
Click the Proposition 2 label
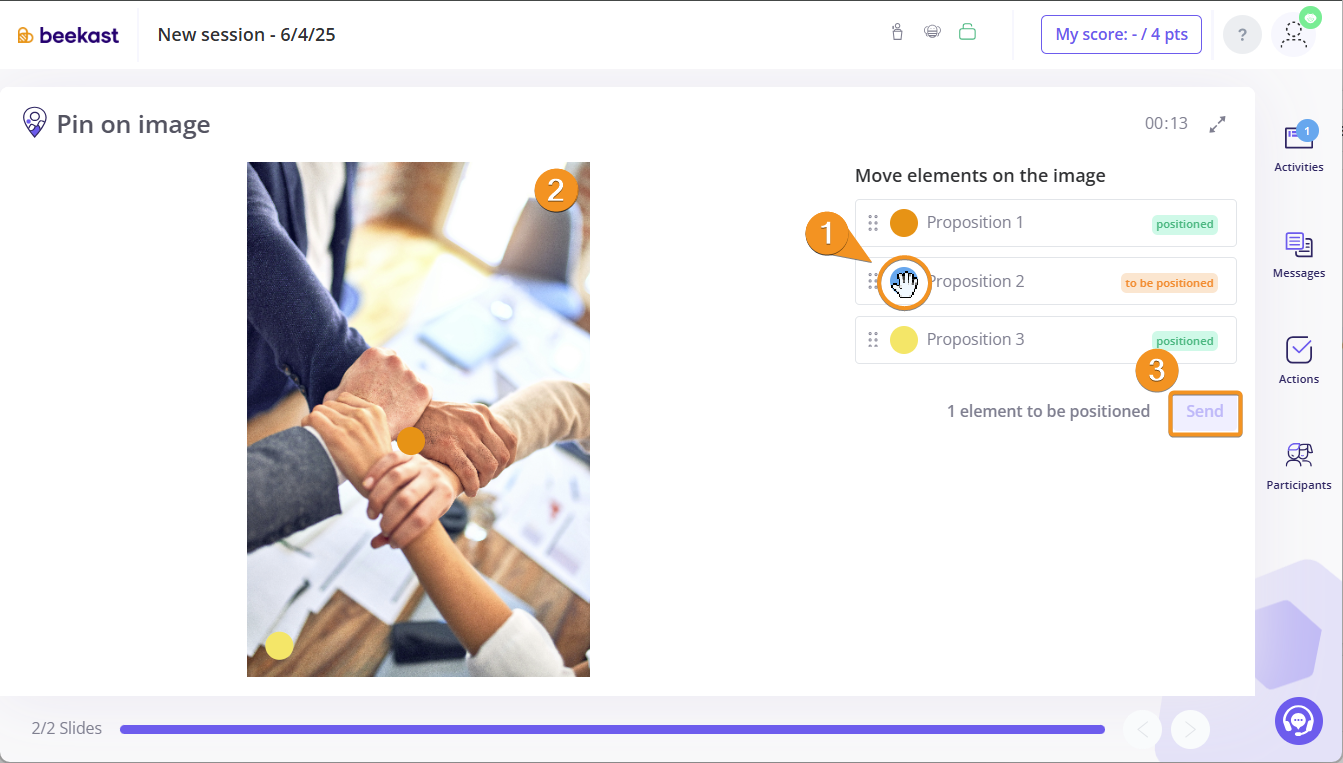point(975,281)
